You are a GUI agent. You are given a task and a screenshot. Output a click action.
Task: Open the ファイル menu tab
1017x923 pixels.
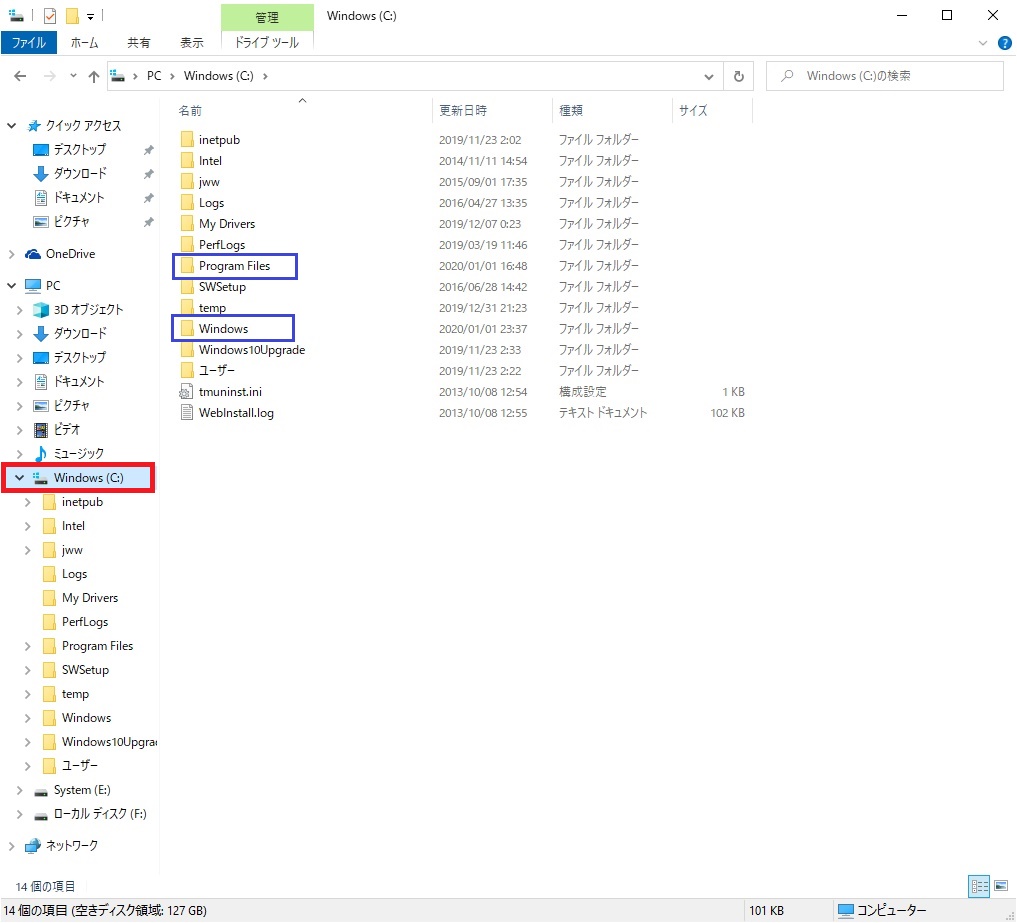click(29, 43)
